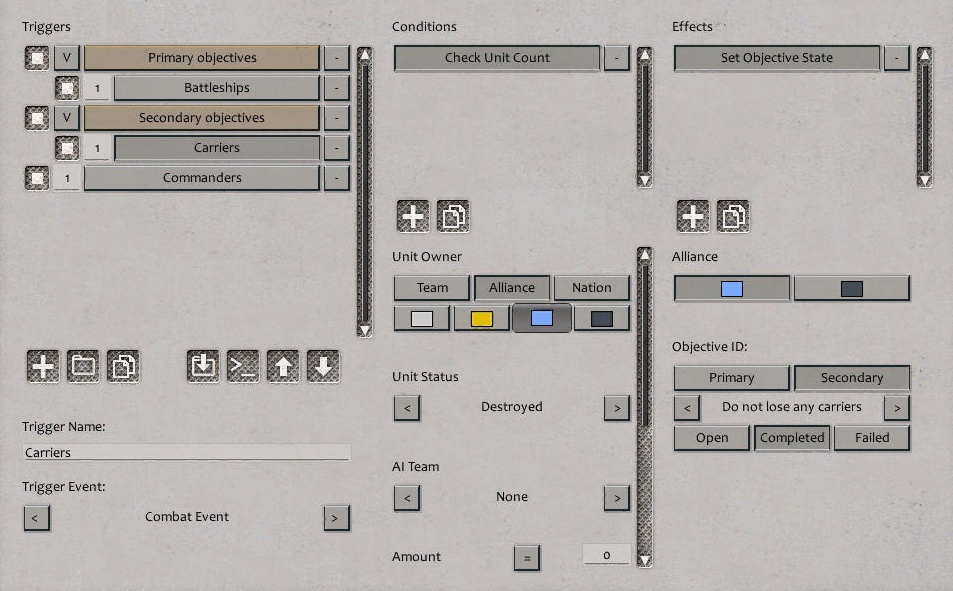Click the Trigger Name text field
The width and height of the screenshot is (953, 591).
click(186, 451)
